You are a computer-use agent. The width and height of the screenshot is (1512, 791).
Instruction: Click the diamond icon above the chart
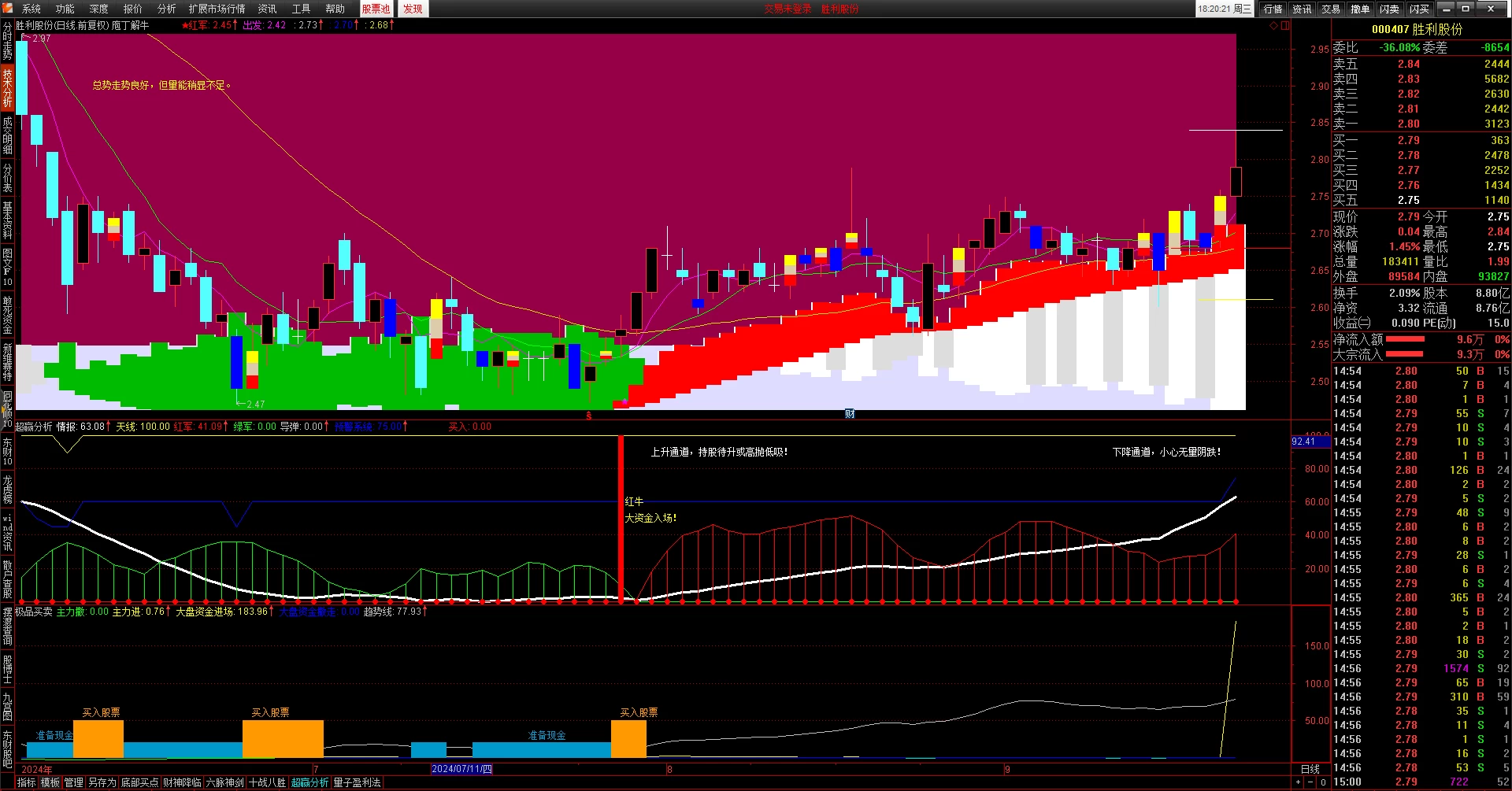(x=1273, y=26)
